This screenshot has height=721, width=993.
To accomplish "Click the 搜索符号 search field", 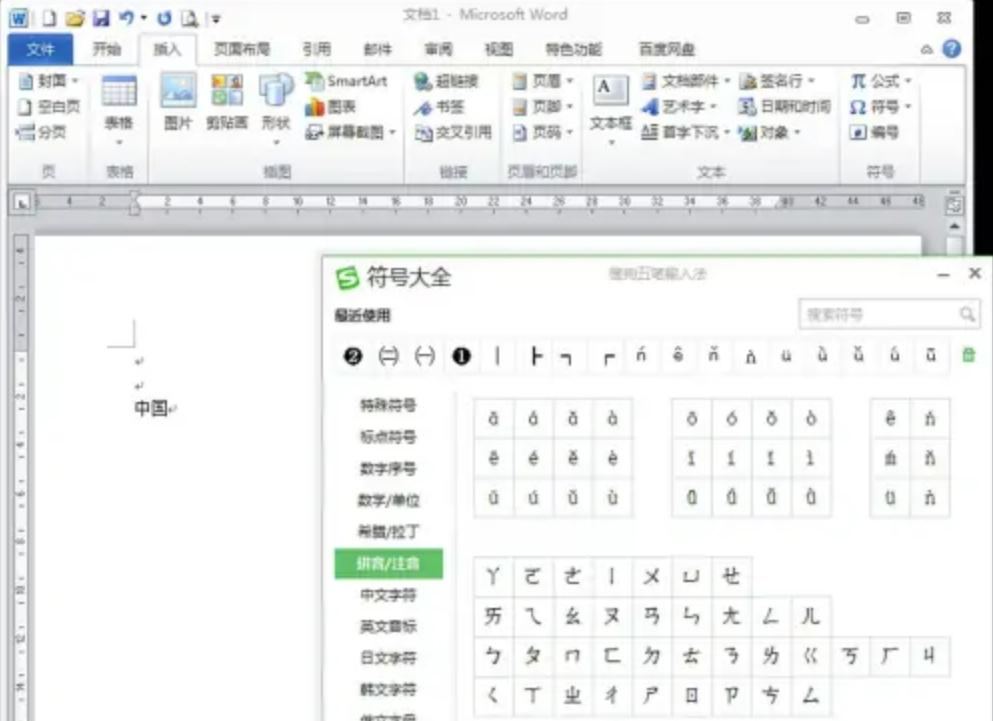I will tap(882, 314).
